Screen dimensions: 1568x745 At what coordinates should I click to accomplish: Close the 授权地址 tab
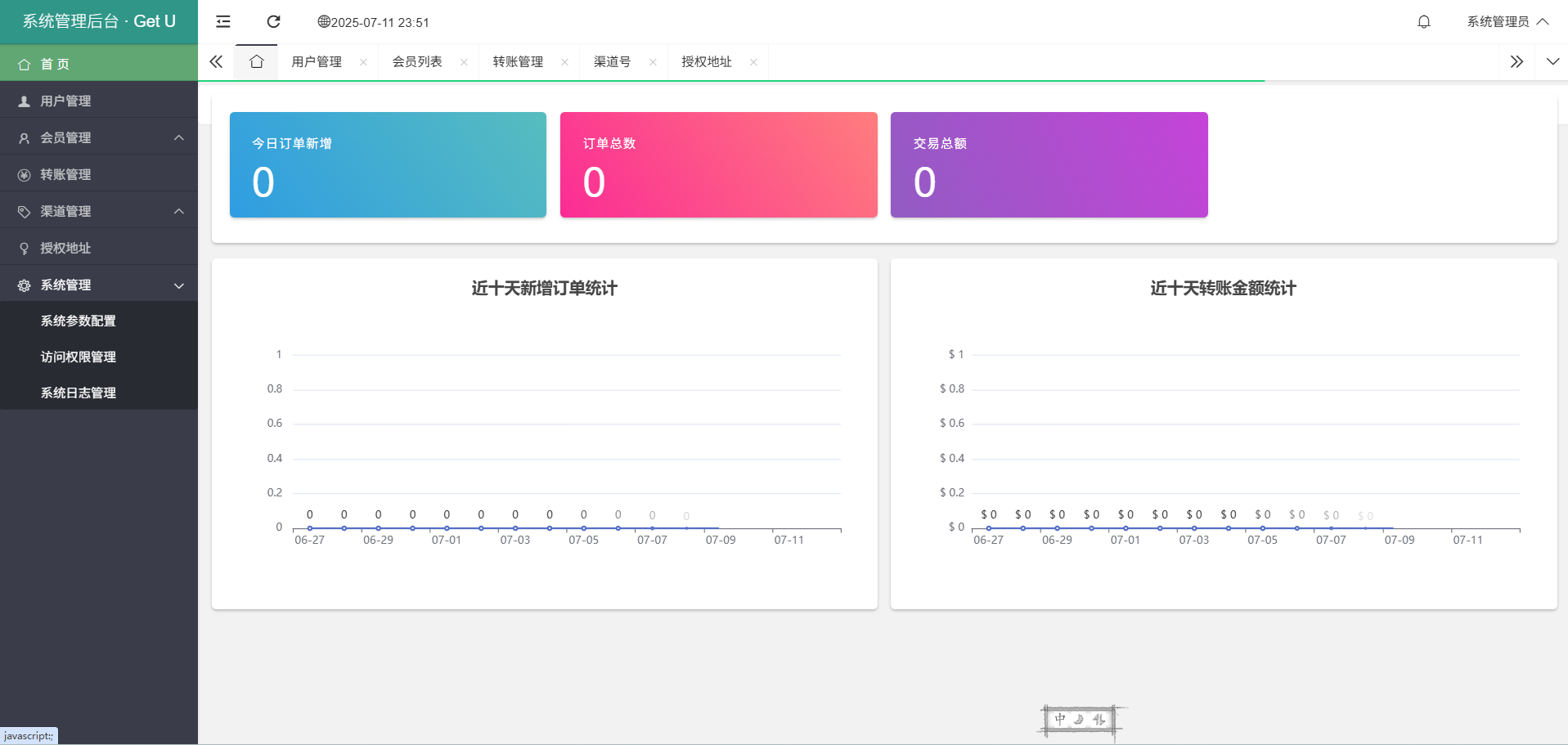point(753,62)
